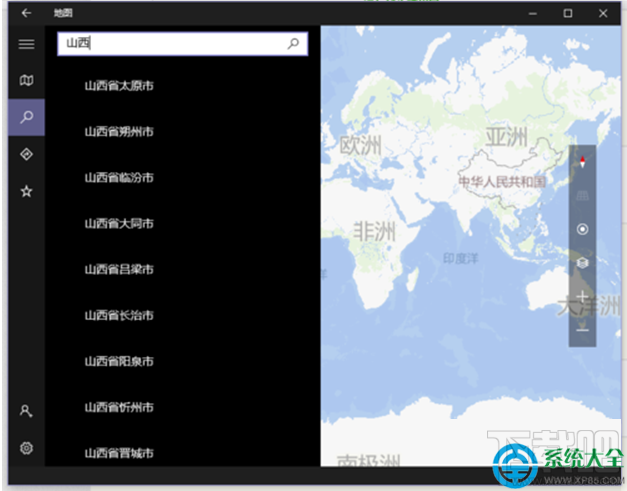
Task: Toggle map tilt icon
Action: [x=583, y=196]
